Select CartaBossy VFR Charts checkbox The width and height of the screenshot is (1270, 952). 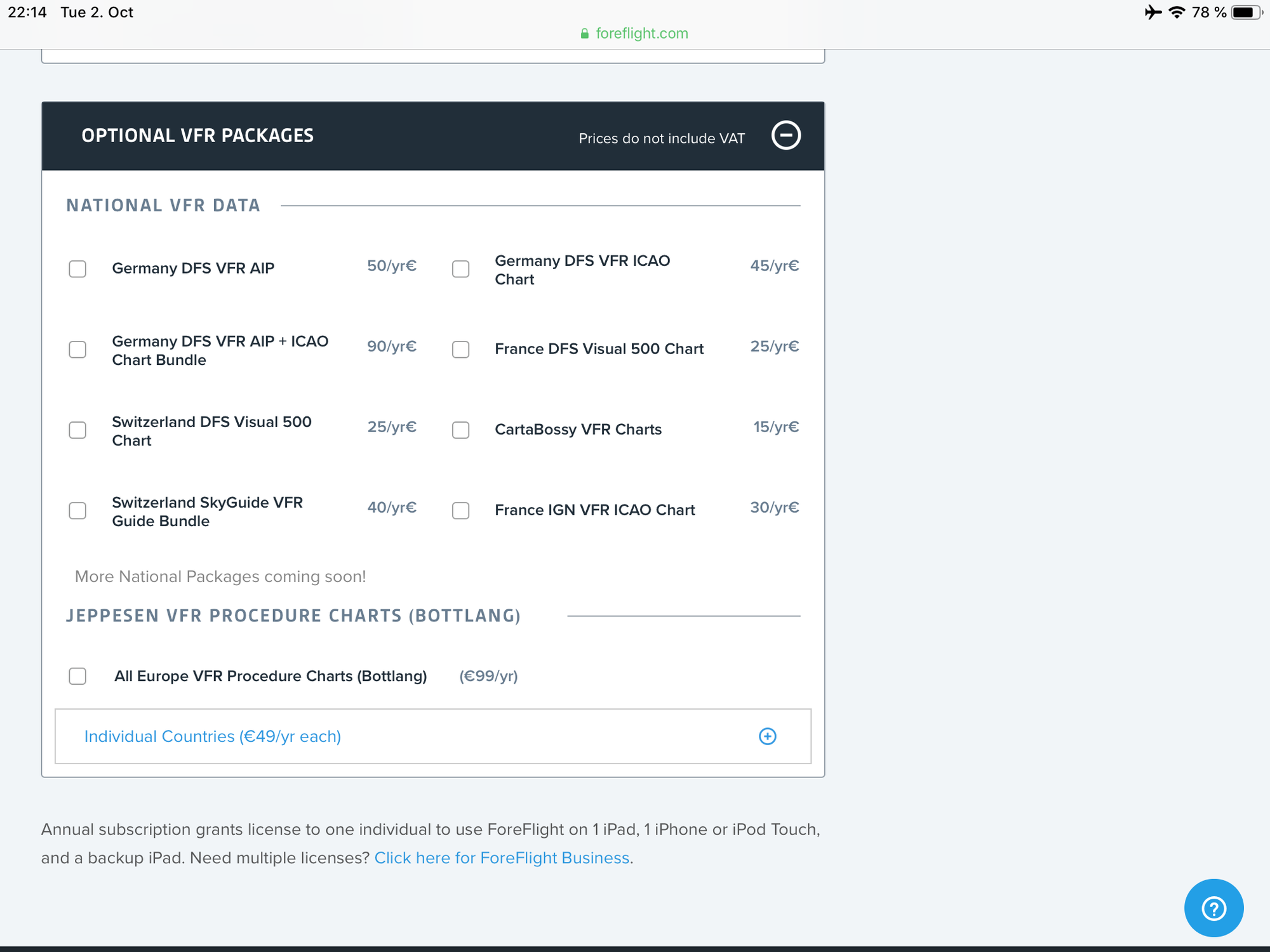(460, 430)
